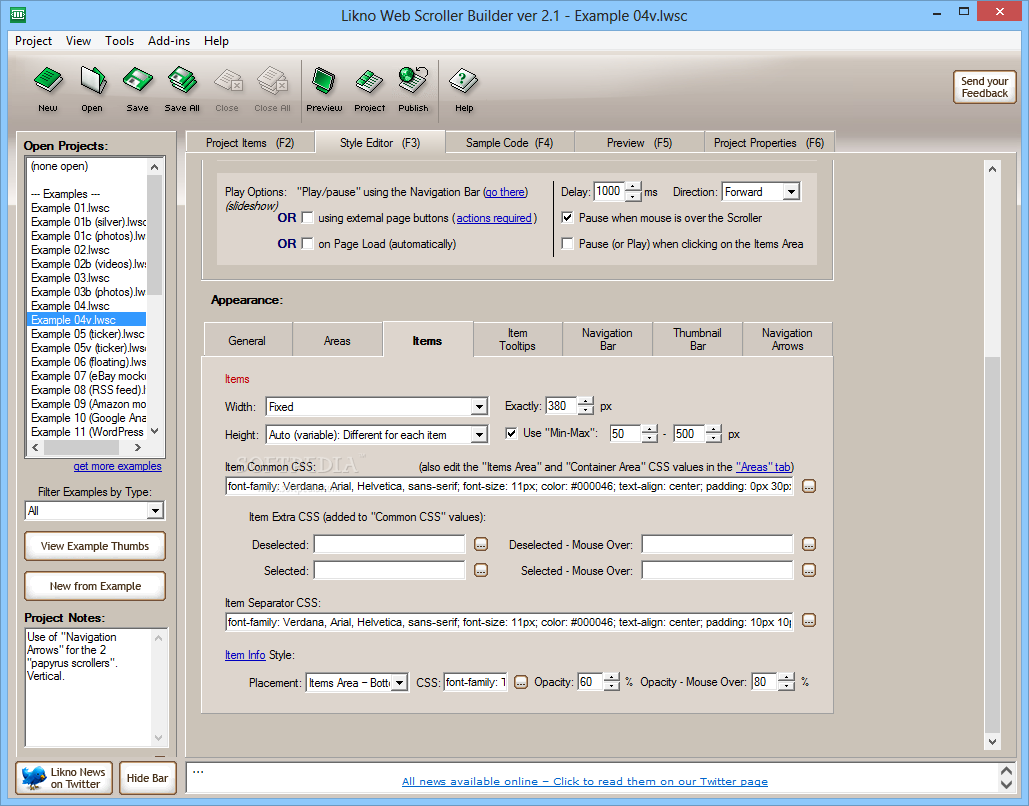
Task: Open the Project toolbar icon
Action: (369, 89)
